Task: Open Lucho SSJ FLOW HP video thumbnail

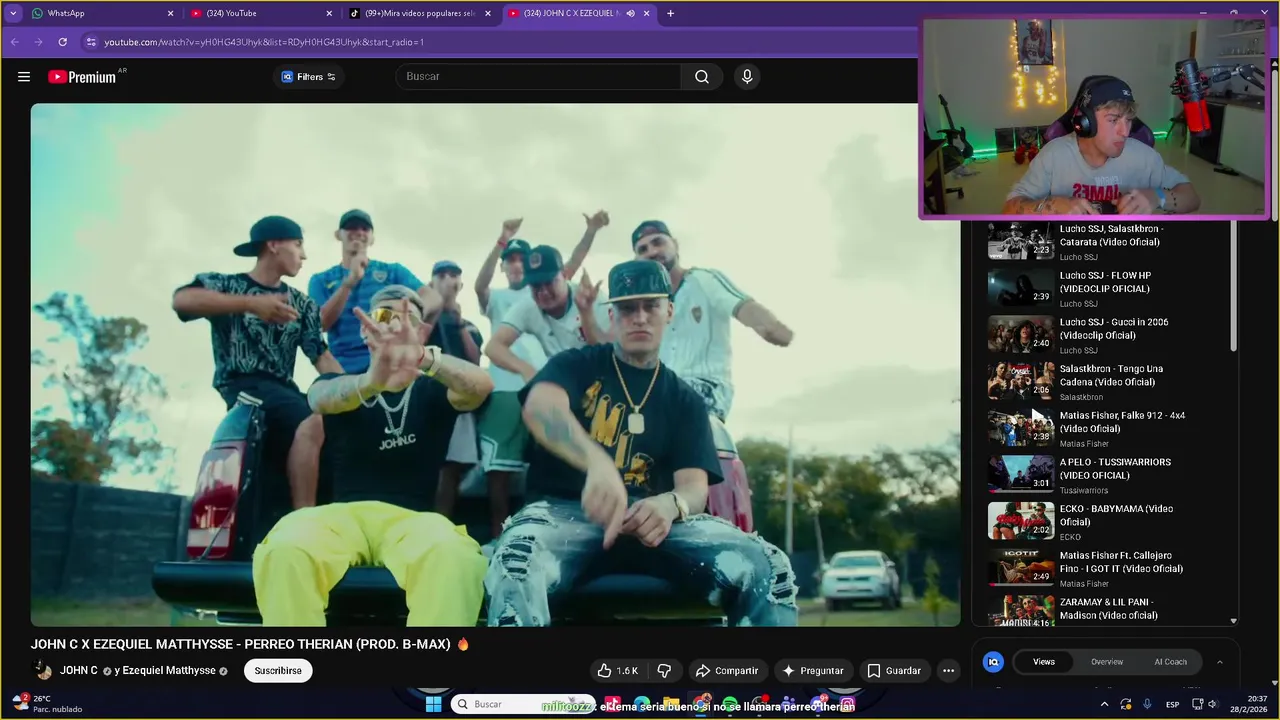Action: pyautogui.click(x=1021, y=287)
